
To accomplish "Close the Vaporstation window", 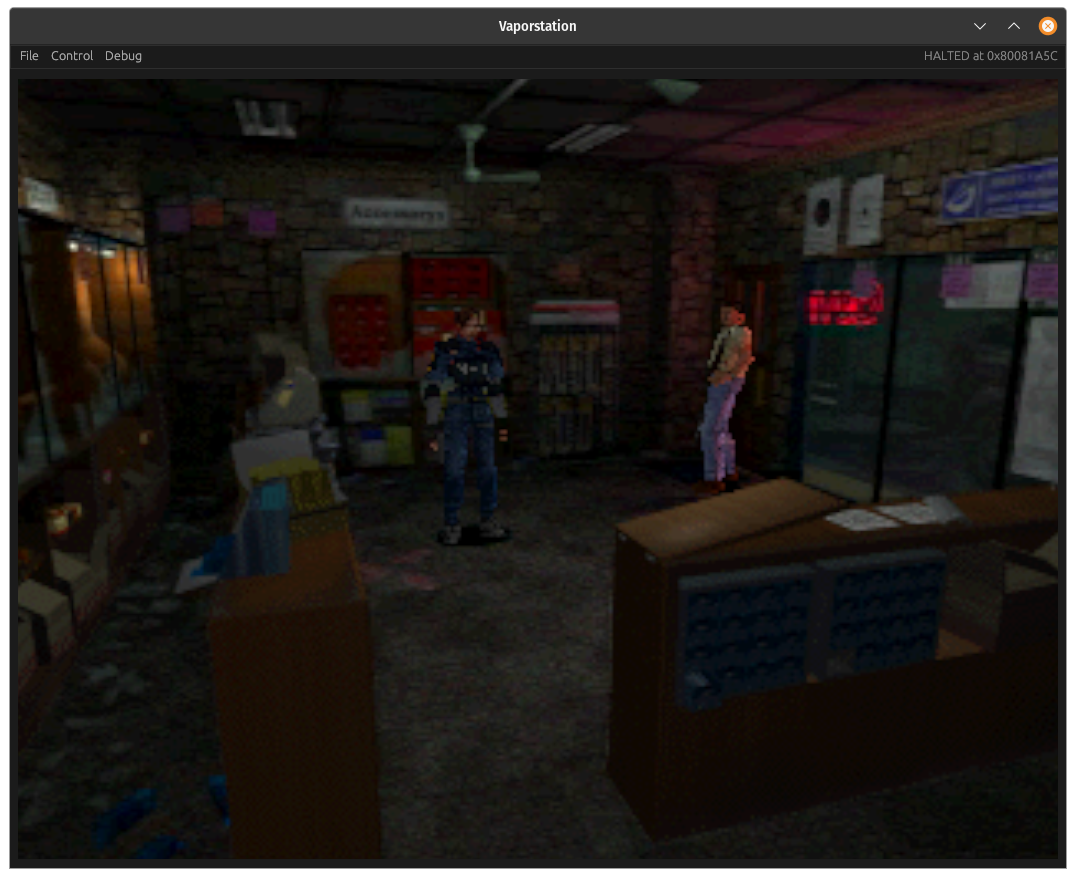I will pos(1048,26).
